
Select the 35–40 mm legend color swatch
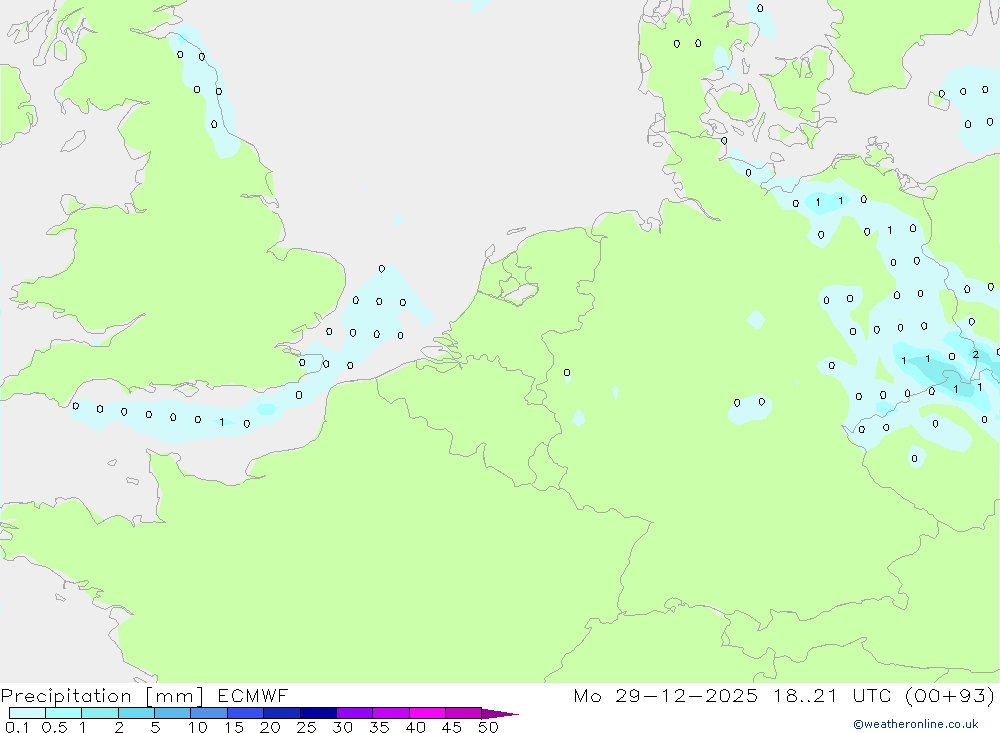pyautogui.click(x=391, y=713)
